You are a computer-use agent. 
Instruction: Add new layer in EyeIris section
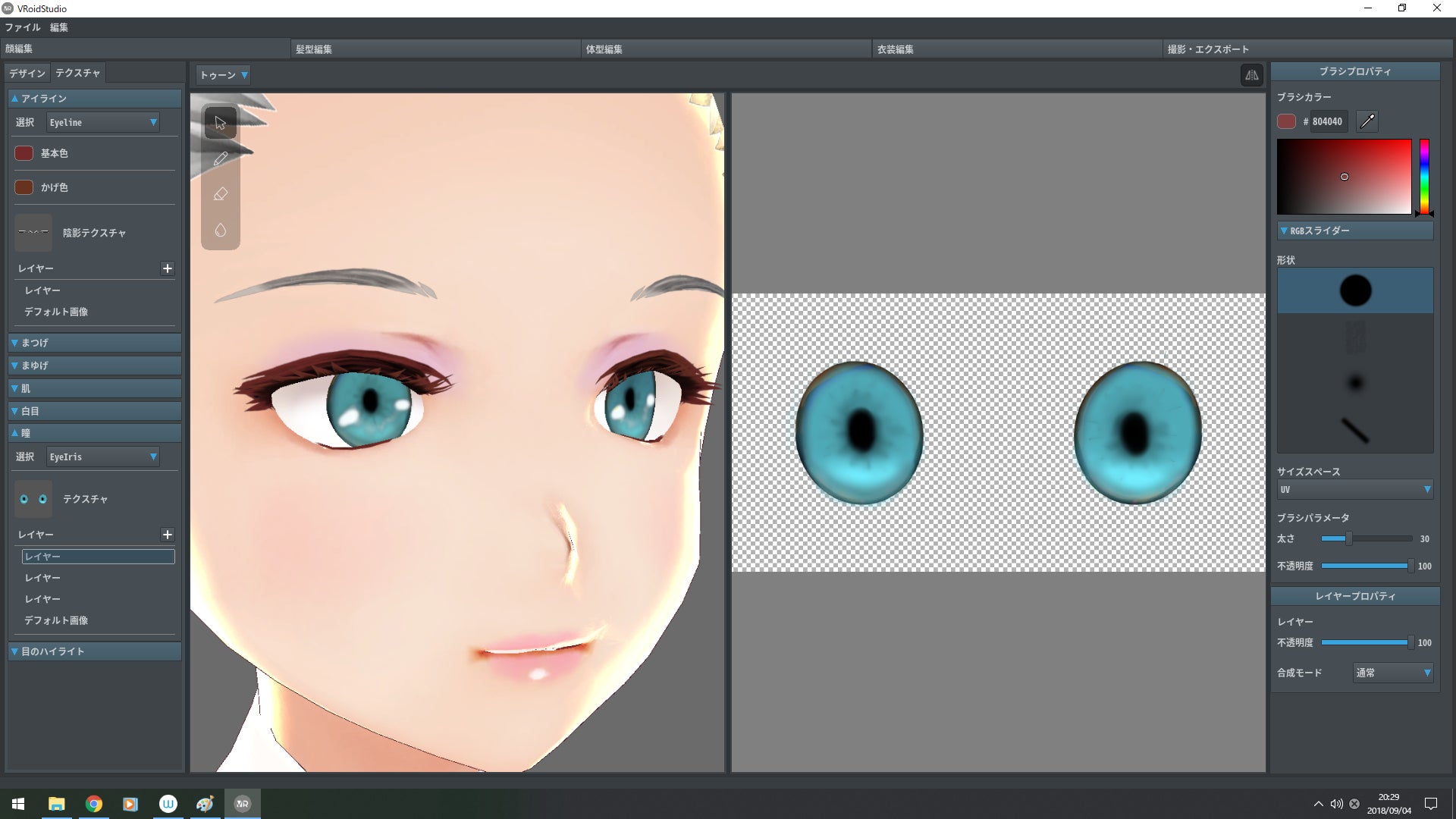(168, 535)
